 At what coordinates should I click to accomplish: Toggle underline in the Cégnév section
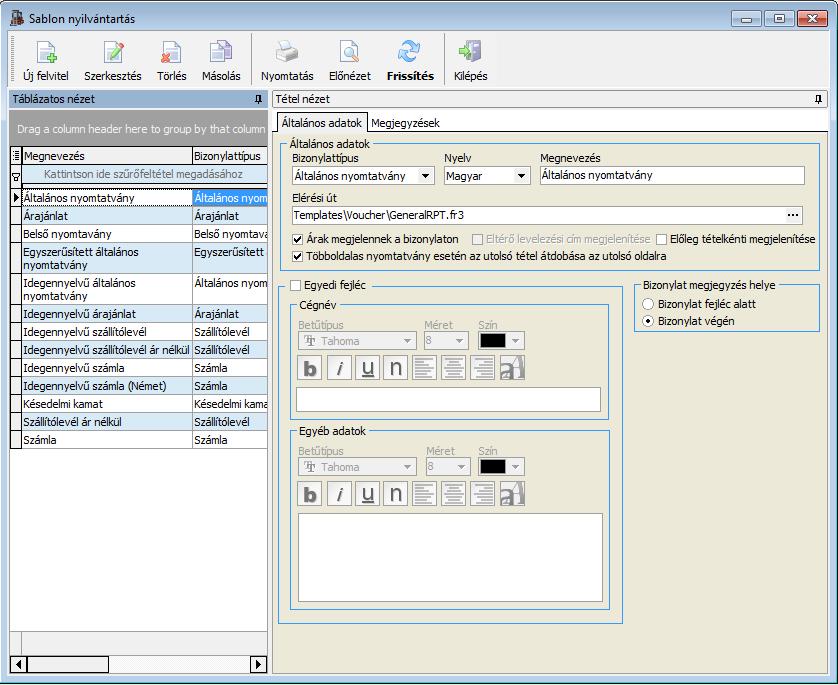coord(368,368)
